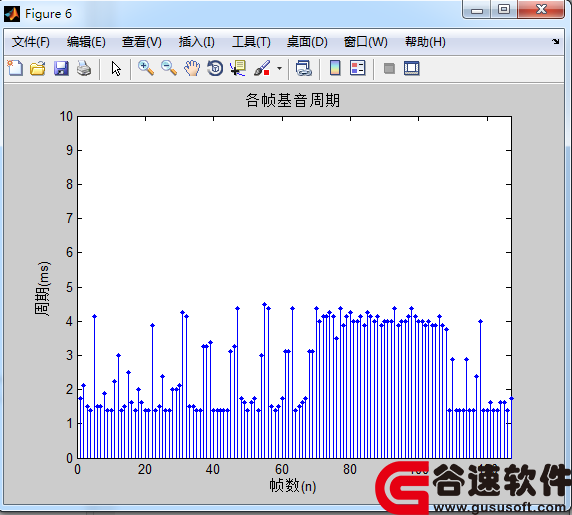Enable the Data Cursor tool
The width and height of the screenshot is (572, 515).
click(238, 68)
